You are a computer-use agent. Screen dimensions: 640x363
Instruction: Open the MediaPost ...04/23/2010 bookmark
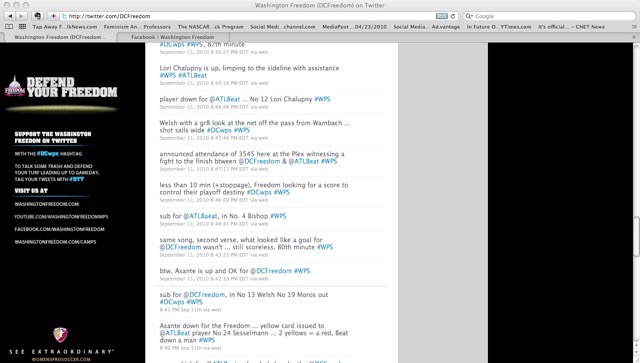(354, 27)
